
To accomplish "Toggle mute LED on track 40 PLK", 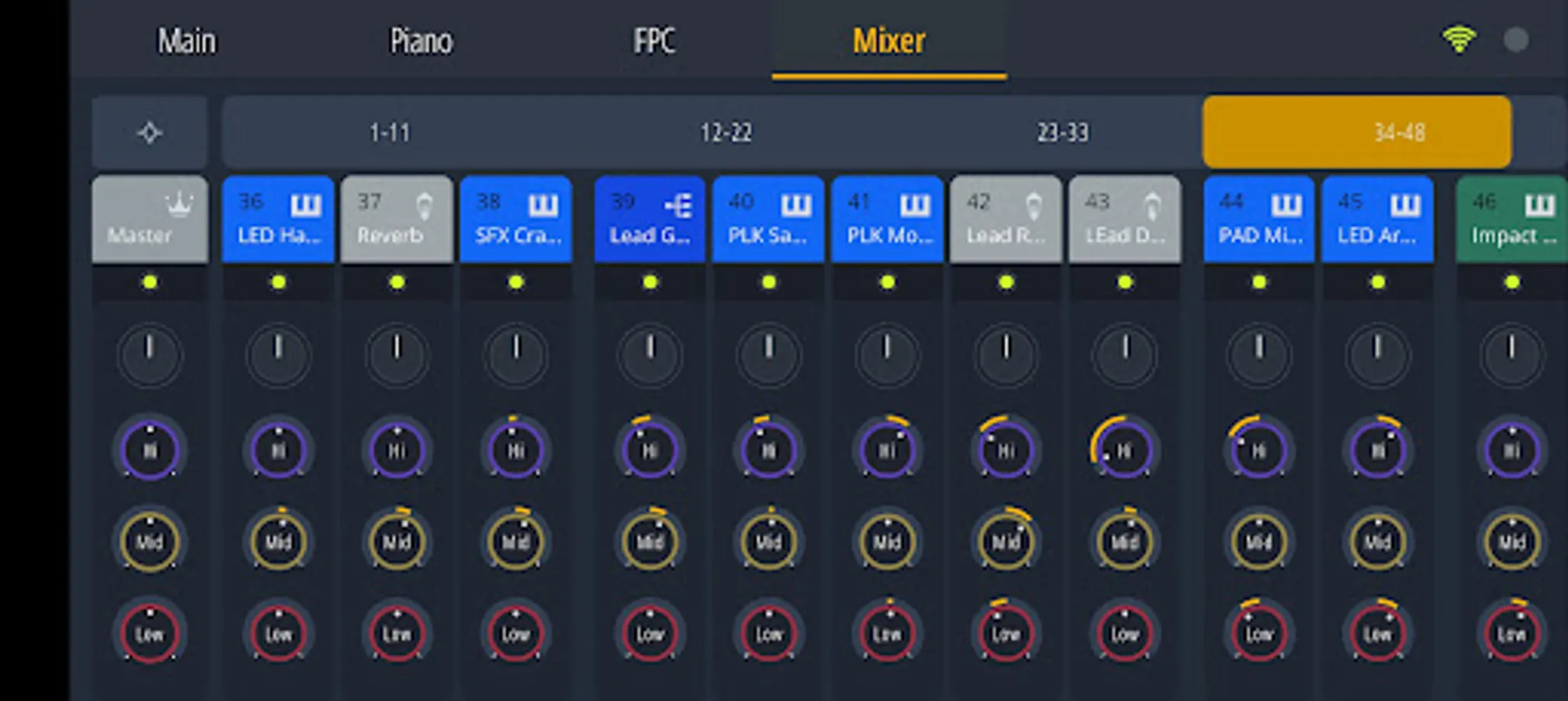I will point(768,282).
